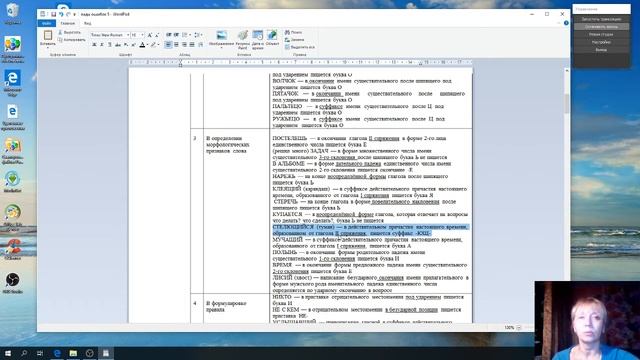Select the OBS Studio desktop shortcut
The image size is (640, 360).
pos(13,283)
